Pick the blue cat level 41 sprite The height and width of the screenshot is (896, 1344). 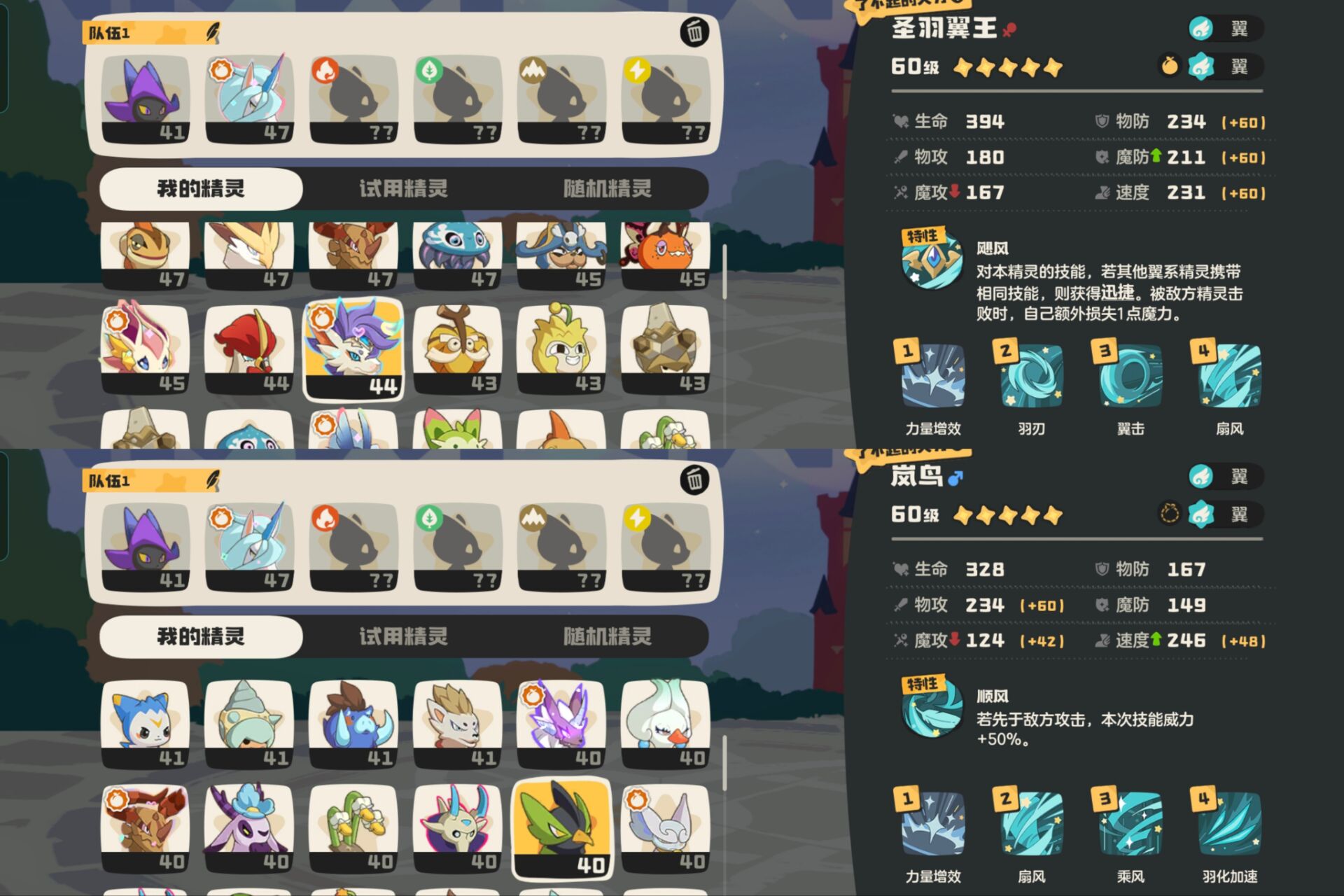146,724
